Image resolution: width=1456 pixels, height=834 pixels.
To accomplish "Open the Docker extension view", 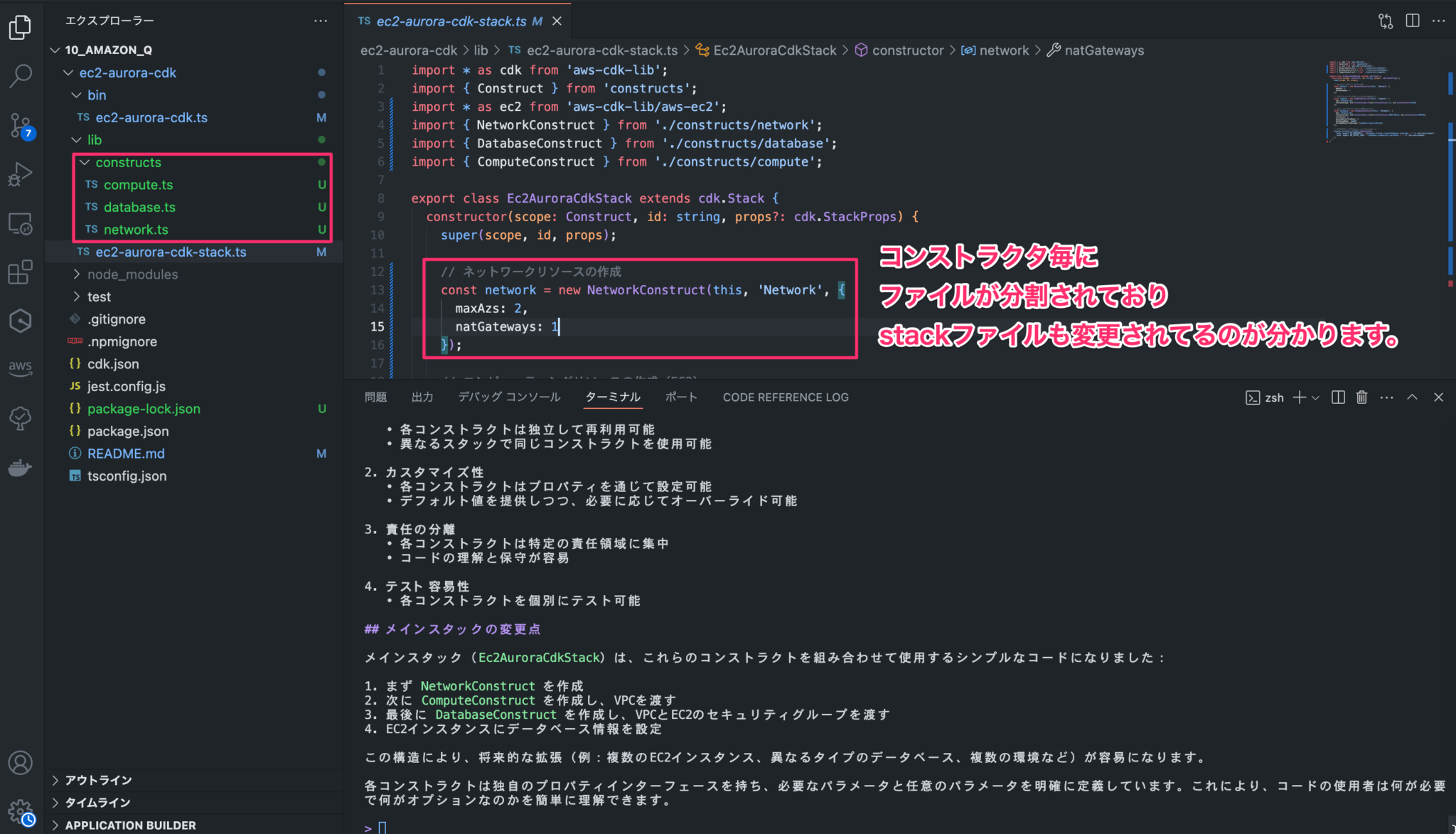I will coord(21,467).
